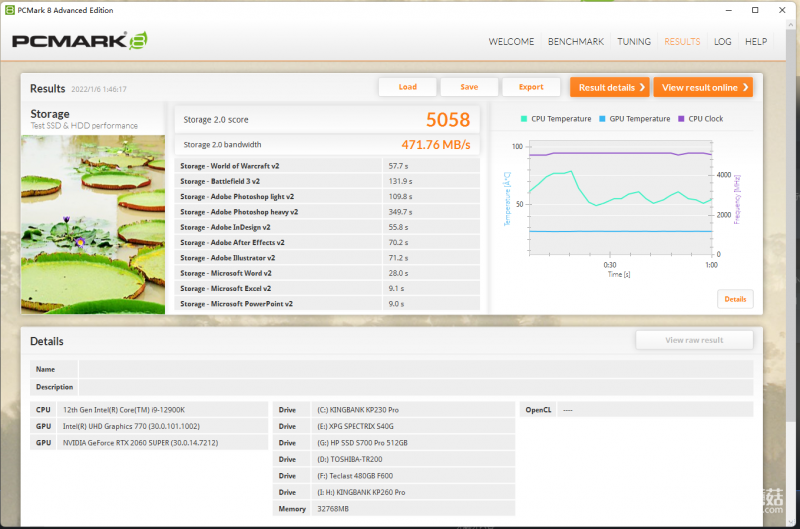Viewport: 800px width, 529px height.
Task: Select Microsoft Word v2 row
Action: pos(327,273)
